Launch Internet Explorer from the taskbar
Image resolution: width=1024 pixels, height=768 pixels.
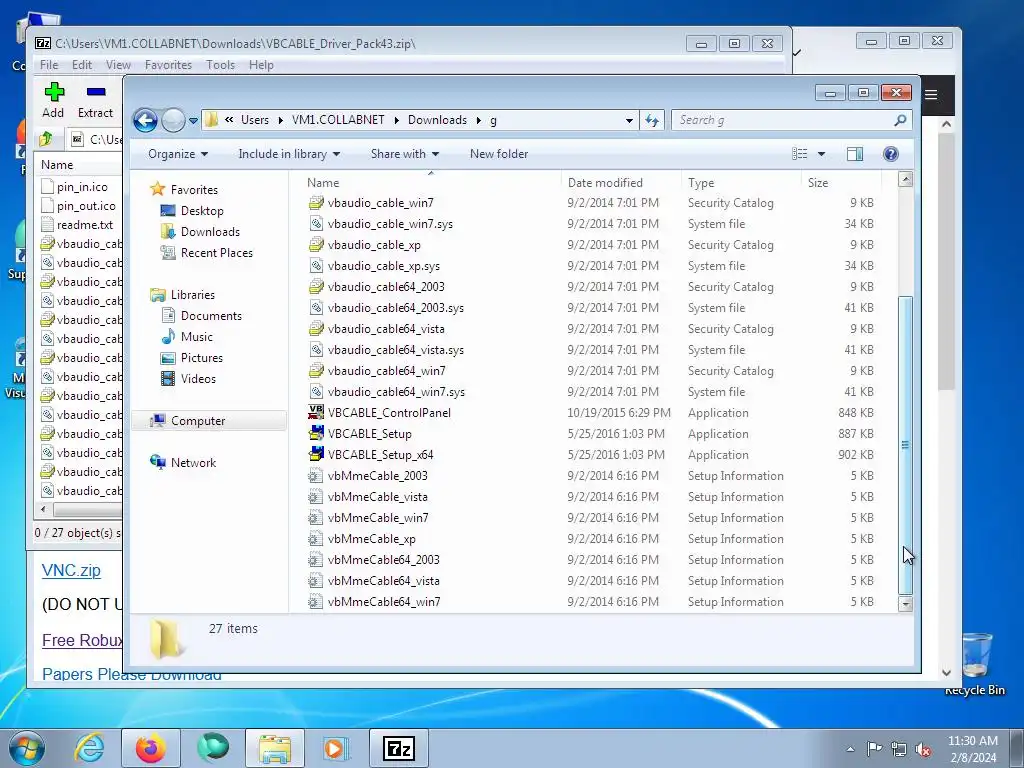coord(89,748)
